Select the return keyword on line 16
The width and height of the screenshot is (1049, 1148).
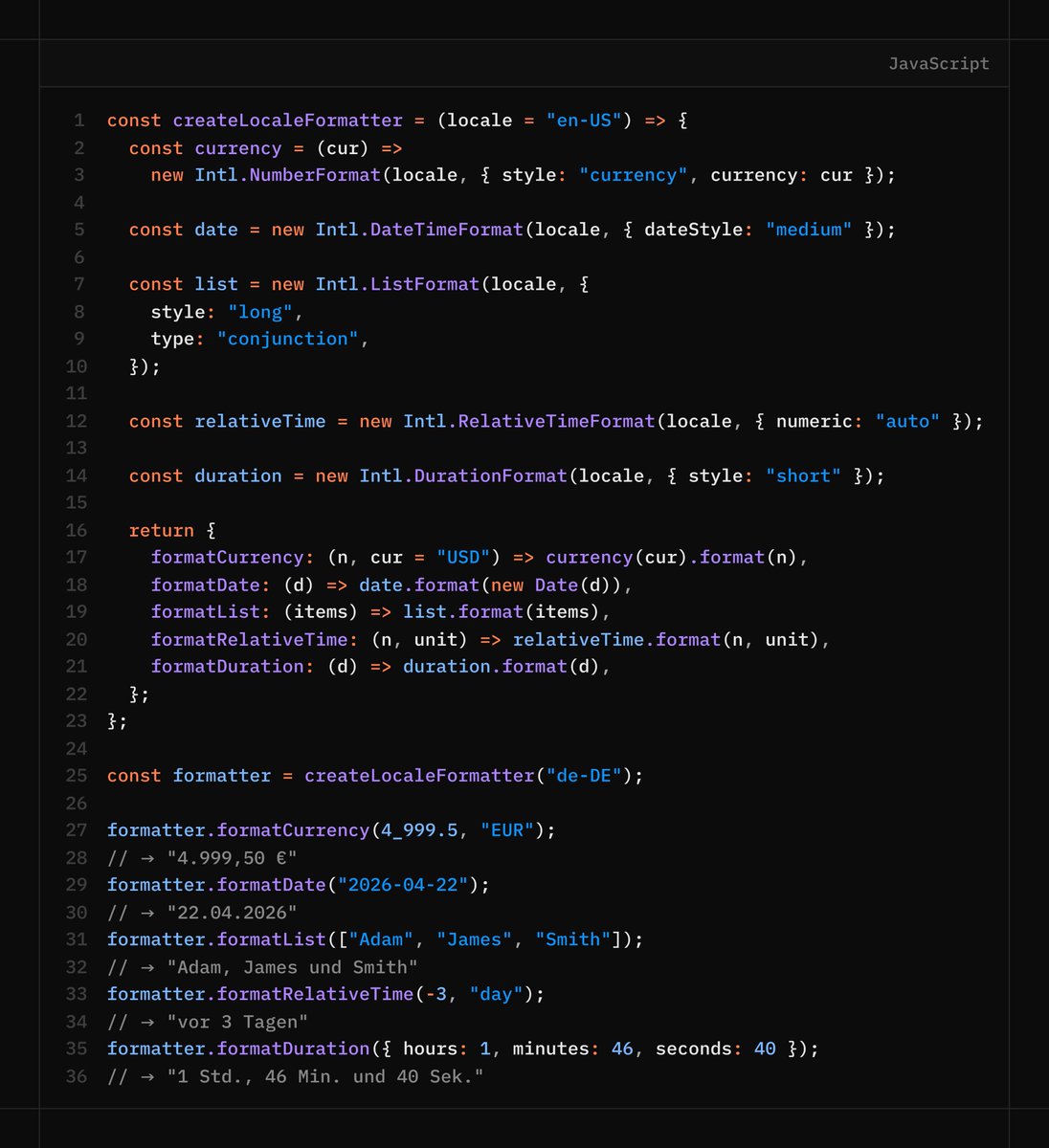pos(161,530)
